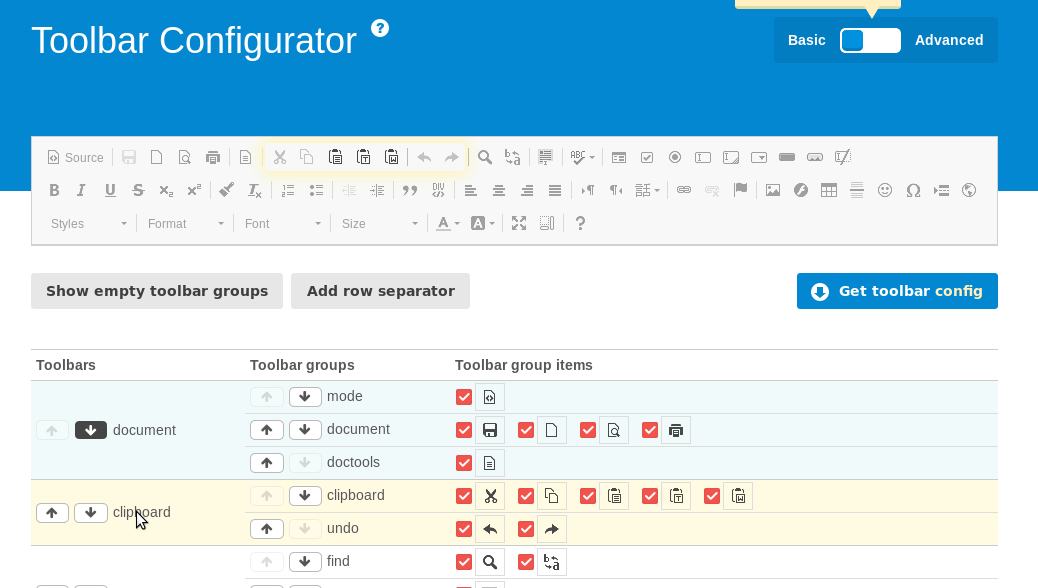The width and height of the screenshot is (1038, 588).
Task: Uncheck the Cut item checkbox
Action: pos(464,496)
